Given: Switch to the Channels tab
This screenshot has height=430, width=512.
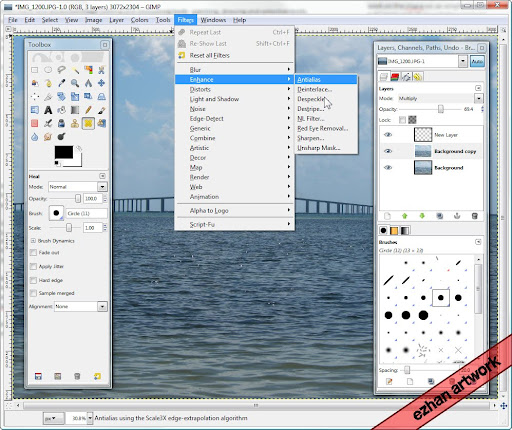Looking at the screenshot, I should (395, 77).
